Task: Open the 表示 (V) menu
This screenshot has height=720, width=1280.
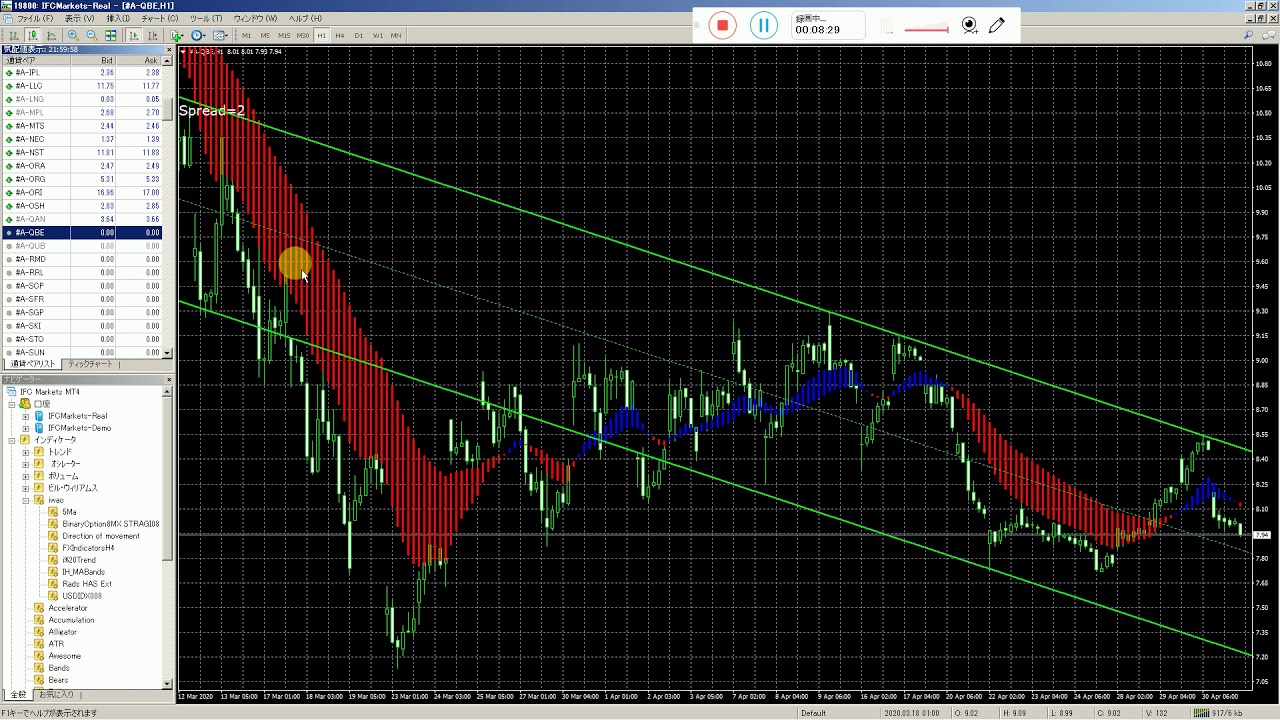Action: coord(79,18)
